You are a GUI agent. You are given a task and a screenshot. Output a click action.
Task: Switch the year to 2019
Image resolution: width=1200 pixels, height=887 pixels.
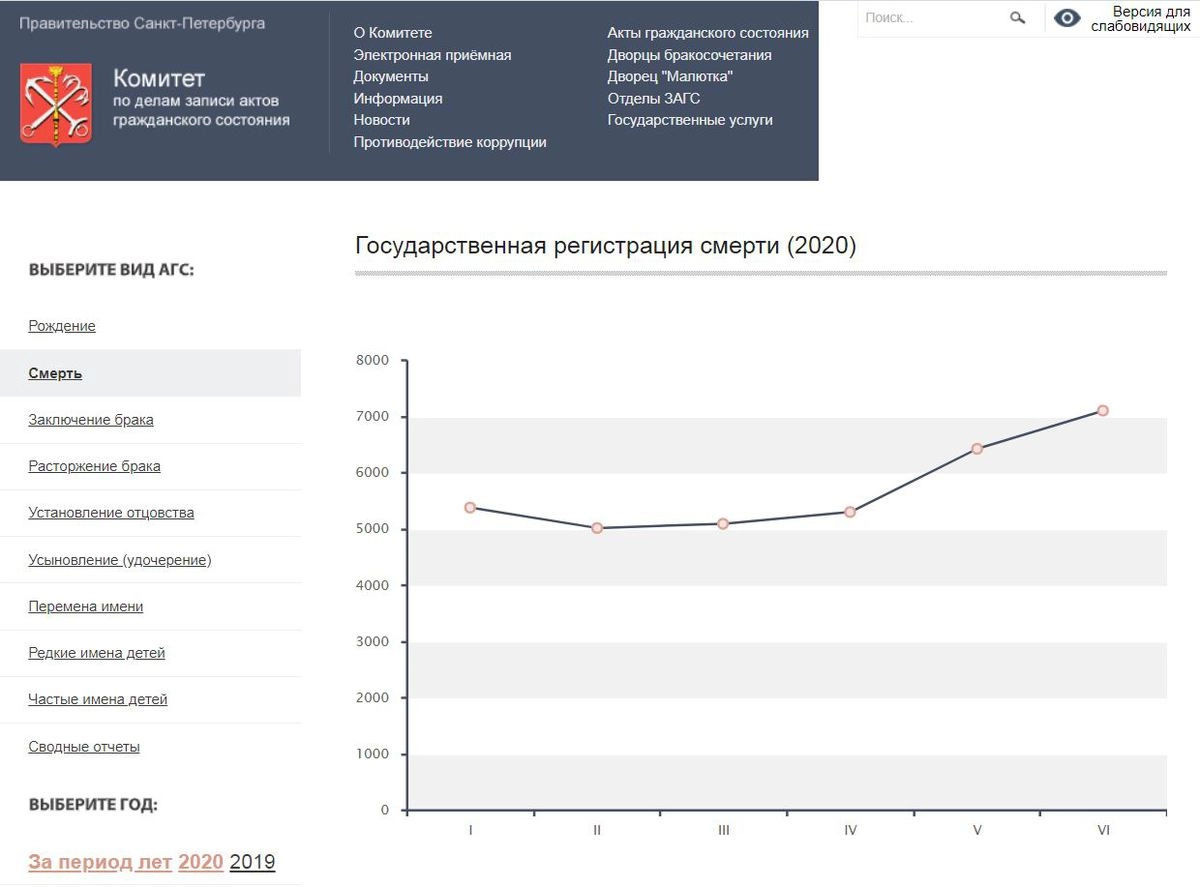click(252, 862)
